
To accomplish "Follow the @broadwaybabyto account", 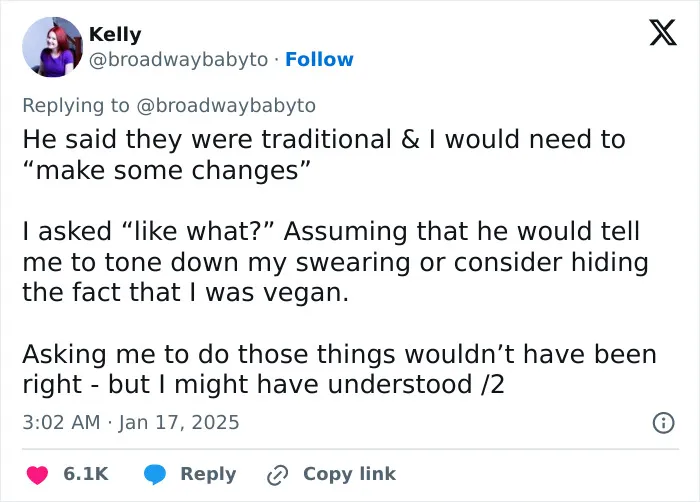I will click(319, 59).
